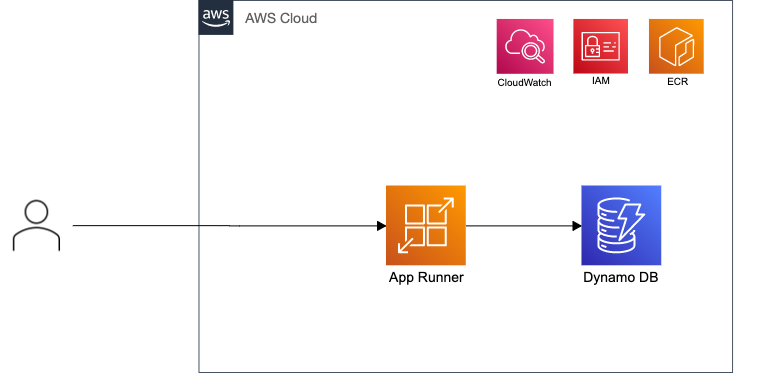Select the 'Dynamo DB' label text
760x373 pixels.
point(621,278)
